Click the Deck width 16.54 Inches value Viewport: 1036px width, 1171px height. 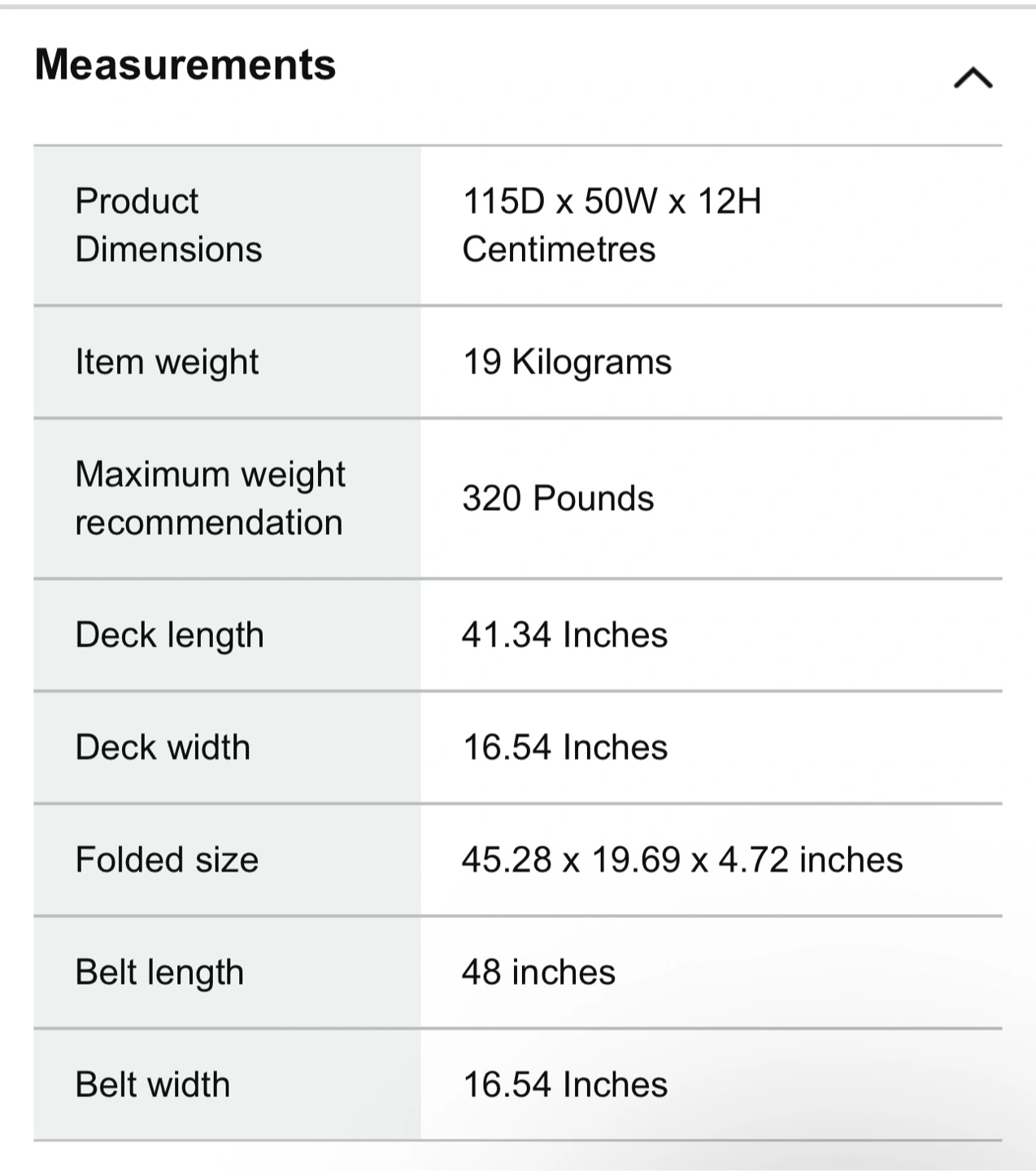[x=564, y=747]
